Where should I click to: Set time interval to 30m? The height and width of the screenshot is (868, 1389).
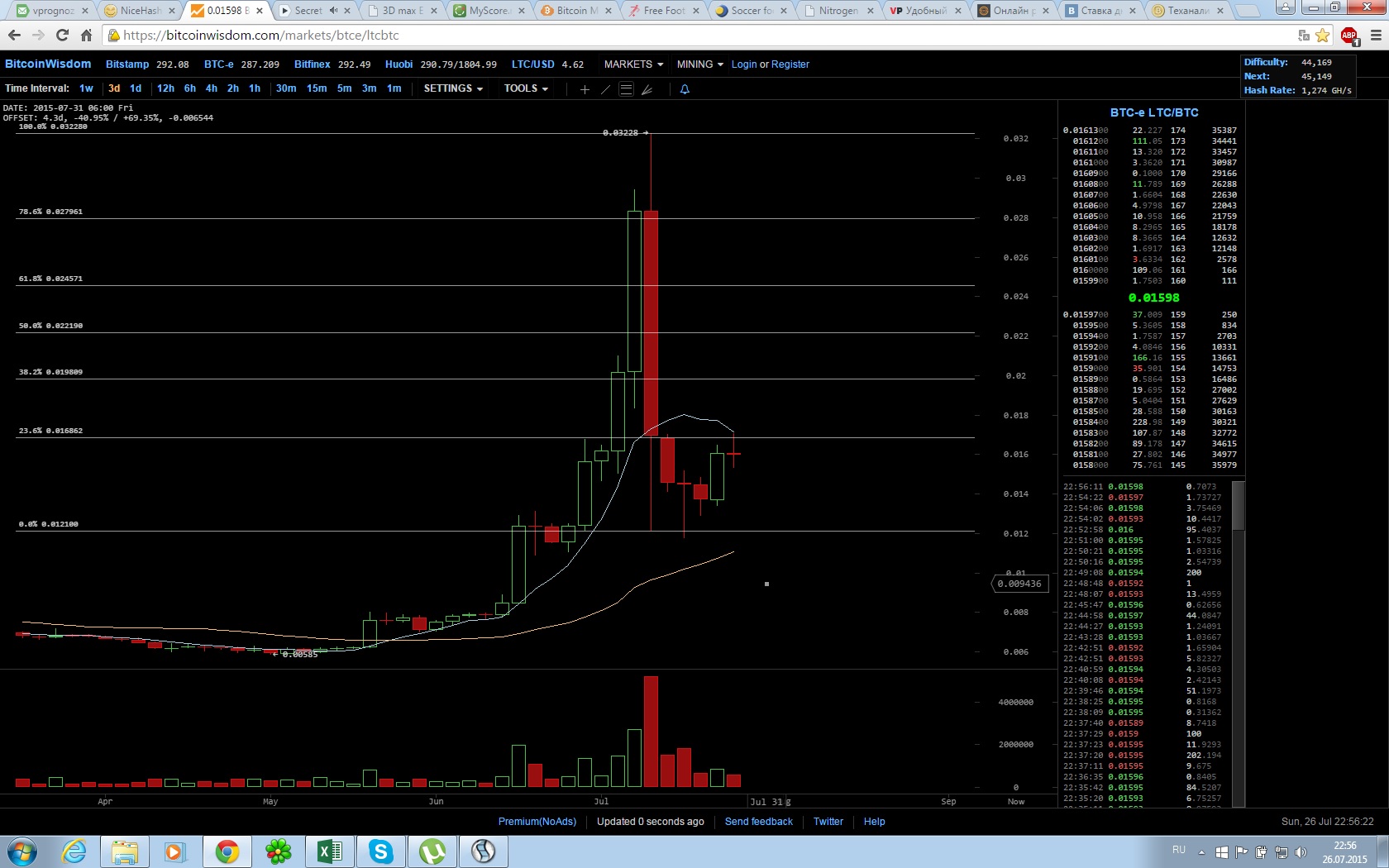coord(286,88)
